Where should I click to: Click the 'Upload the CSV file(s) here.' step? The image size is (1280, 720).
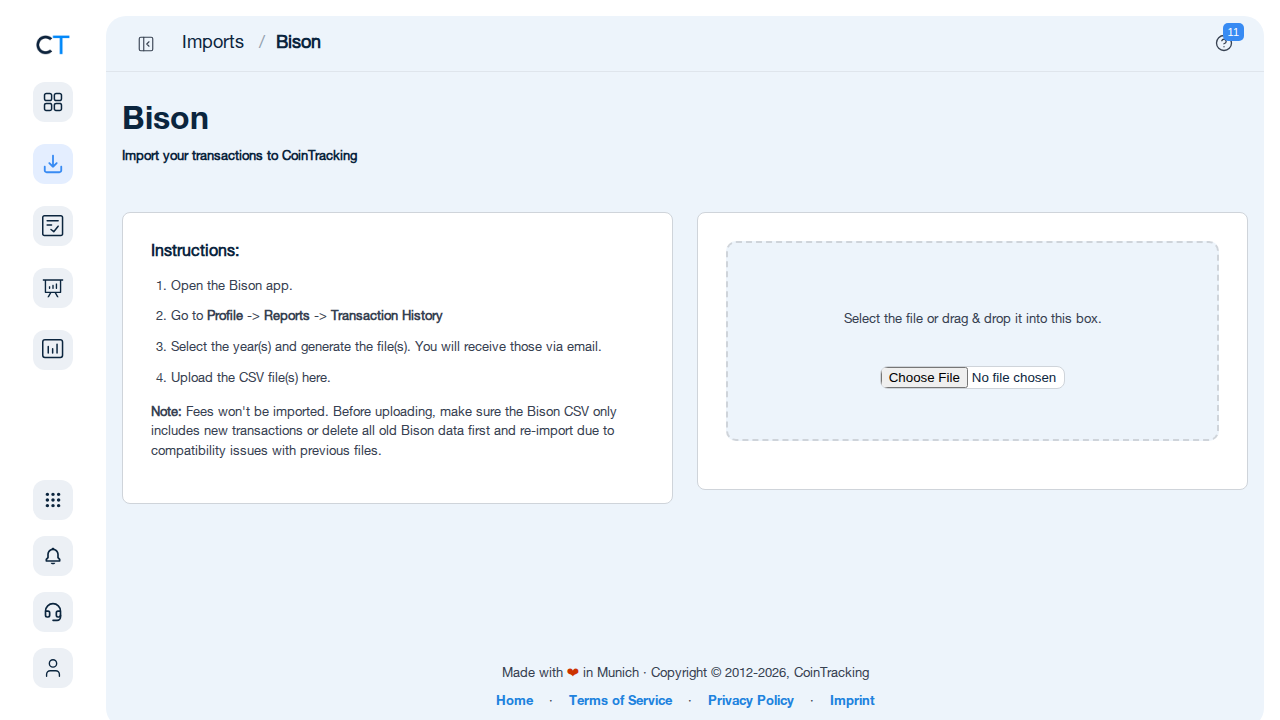[250, 377]
